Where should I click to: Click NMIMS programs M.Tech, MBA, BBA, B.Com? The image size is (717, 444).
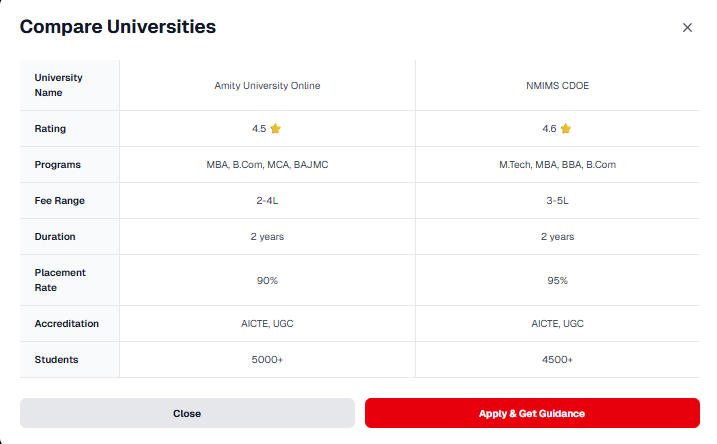pyautogui.click(x=557, y=165)
